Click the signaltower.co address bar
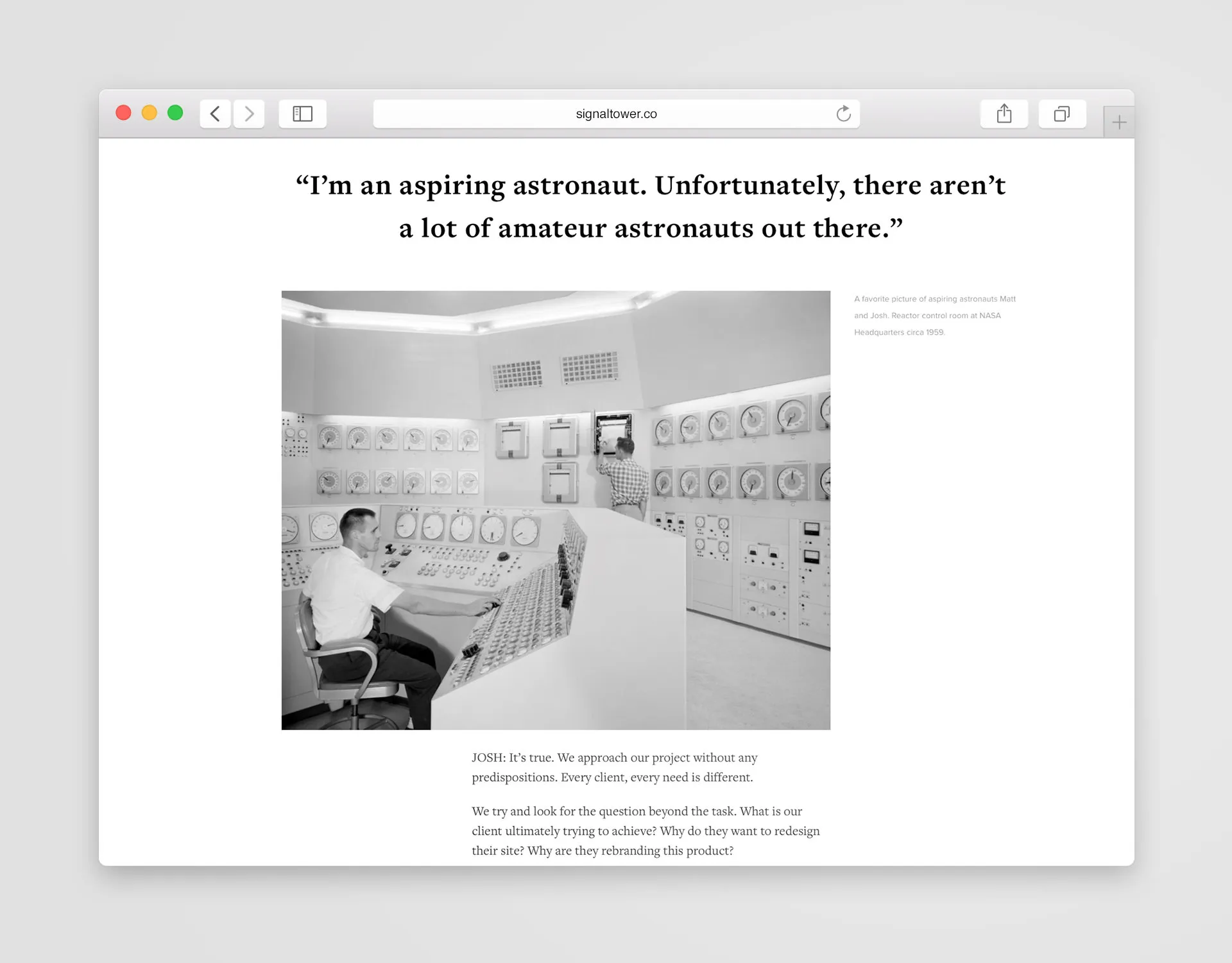Screen dimensions: 1232x963 coord(615,114)
